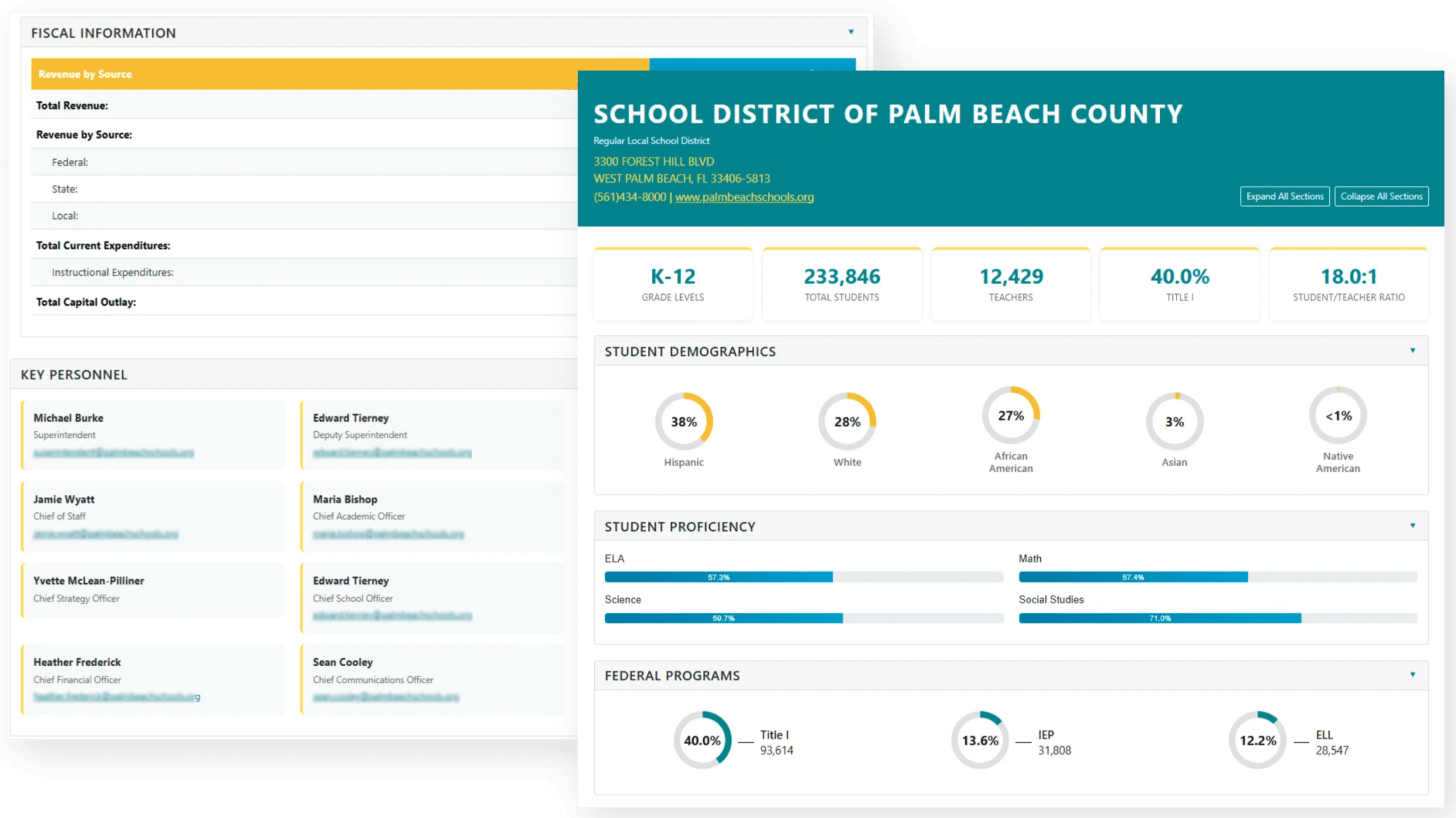Collapse the Student Proficiency section arrow
Screen dimensions: 1456x818
pyautogui.click(x=1412, y=526)
